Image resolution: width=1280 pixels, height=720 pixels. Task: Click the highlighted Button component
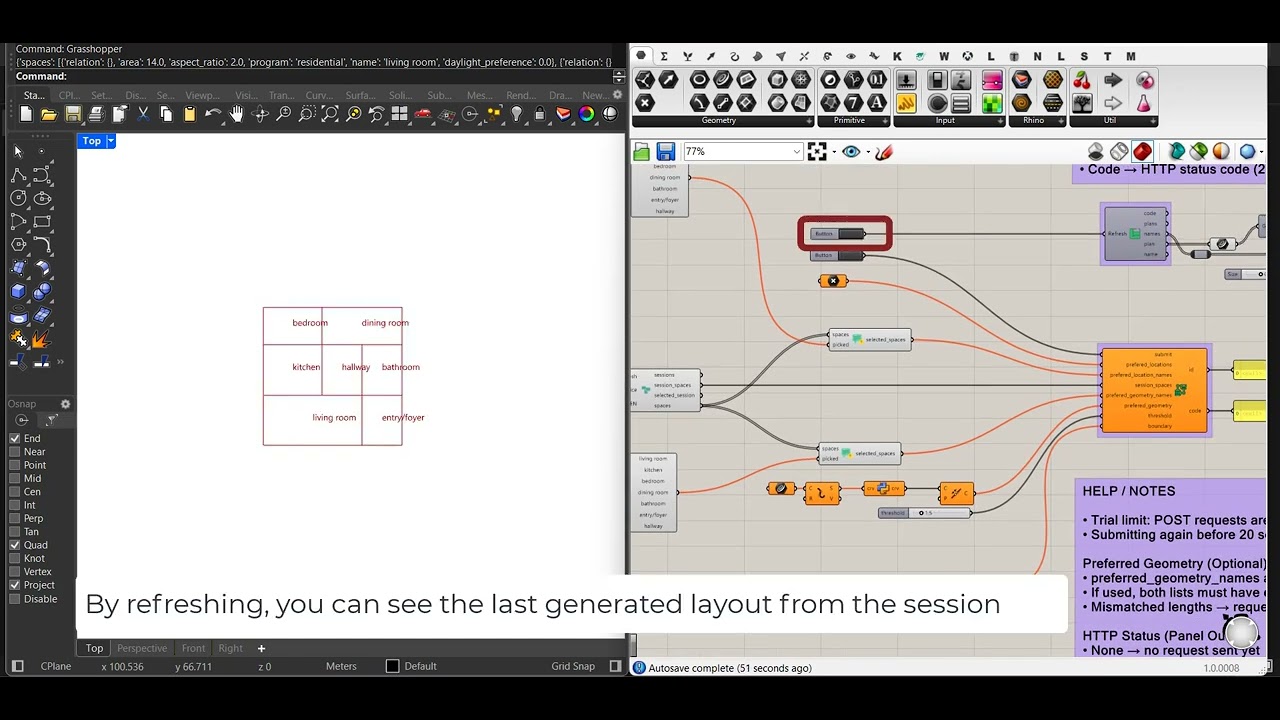[x=838, y=234]
